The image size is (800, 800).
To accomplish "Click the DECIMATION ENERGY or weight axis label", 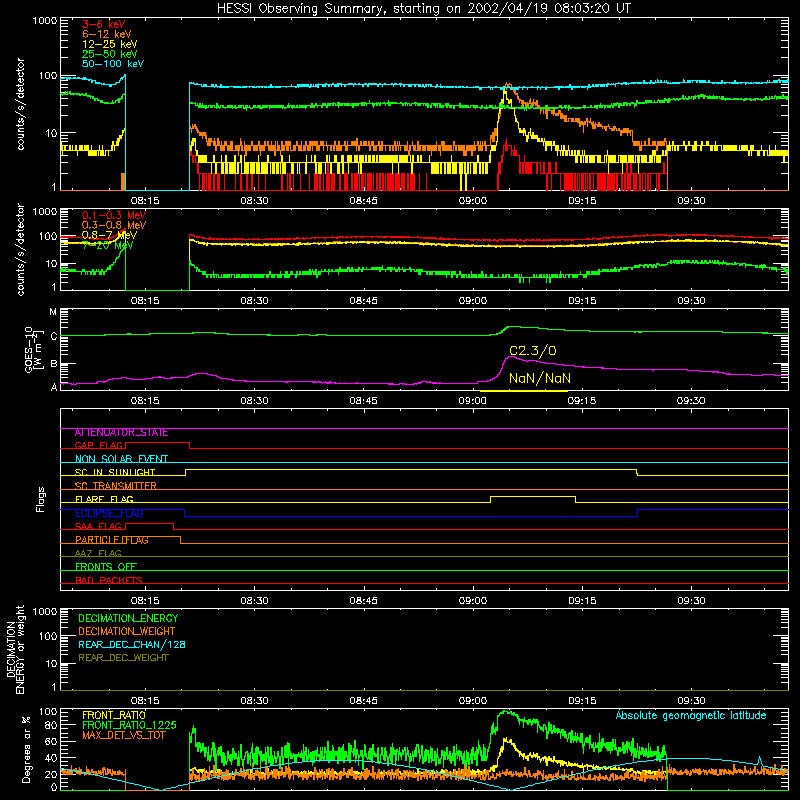I will (15, 649).
